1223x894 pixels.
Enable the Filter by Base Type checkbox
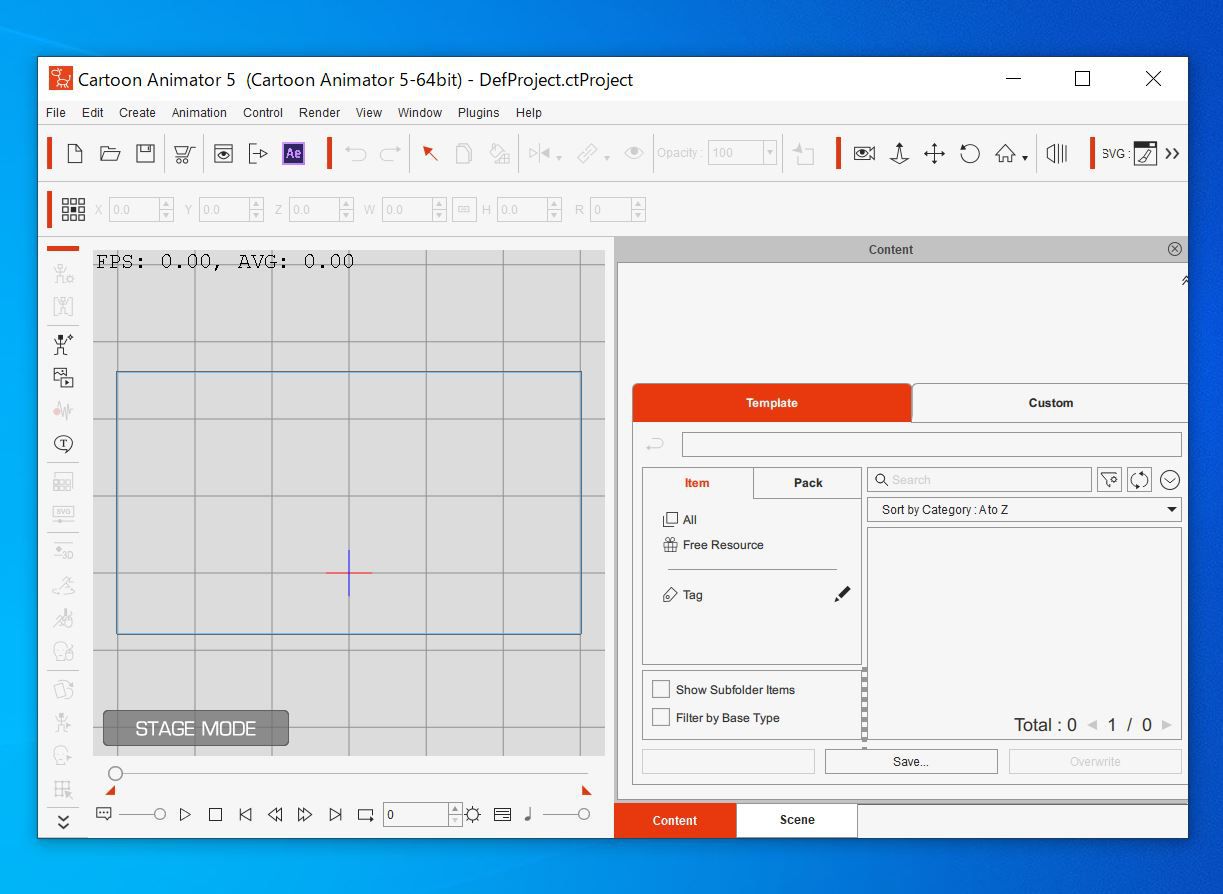tap(661, 717)
